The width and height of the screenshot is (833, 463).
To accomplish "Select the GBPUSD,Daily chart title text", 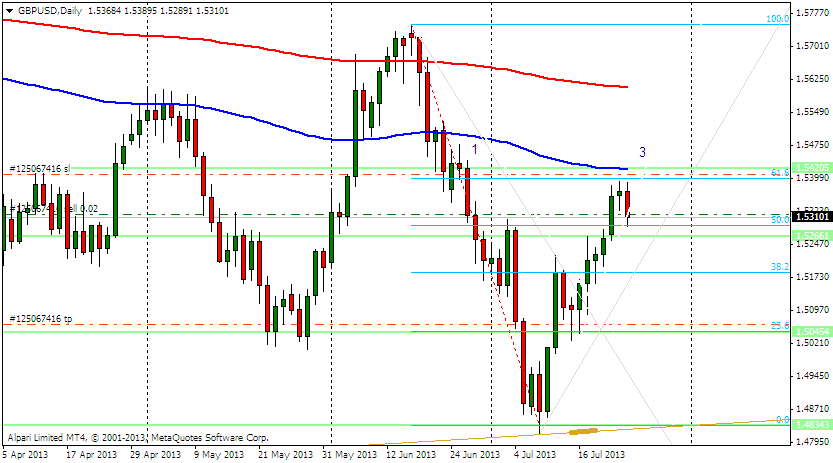I will 50,11.
